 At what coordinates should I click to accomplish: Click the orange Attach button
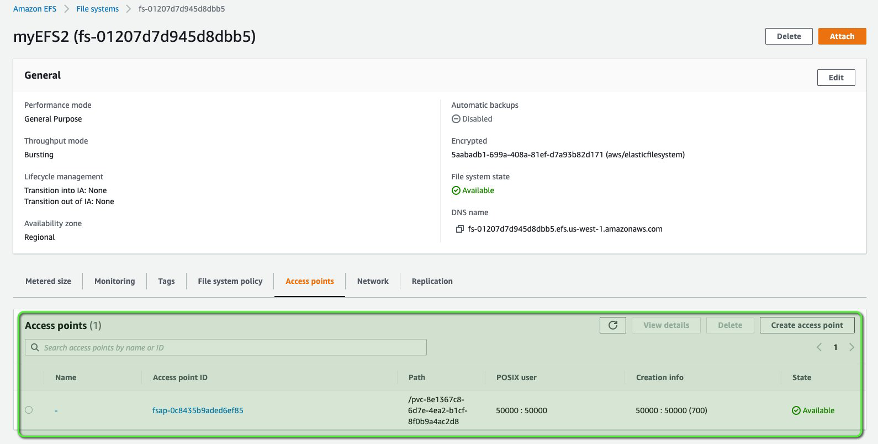pos(842,36)
